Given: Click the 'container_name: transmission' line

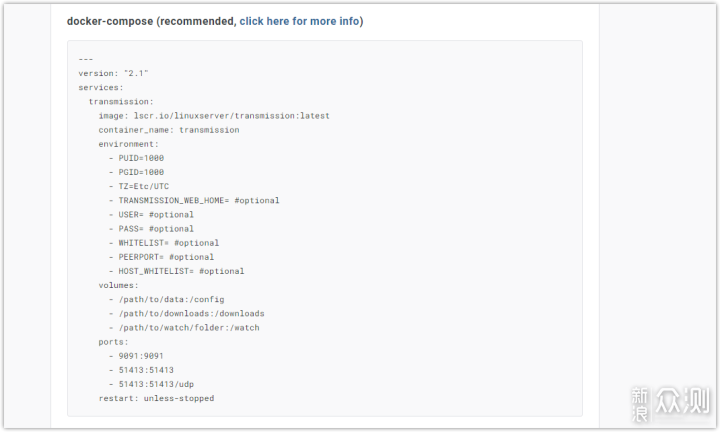Looking at the screenshot, I should click(168, 130).
